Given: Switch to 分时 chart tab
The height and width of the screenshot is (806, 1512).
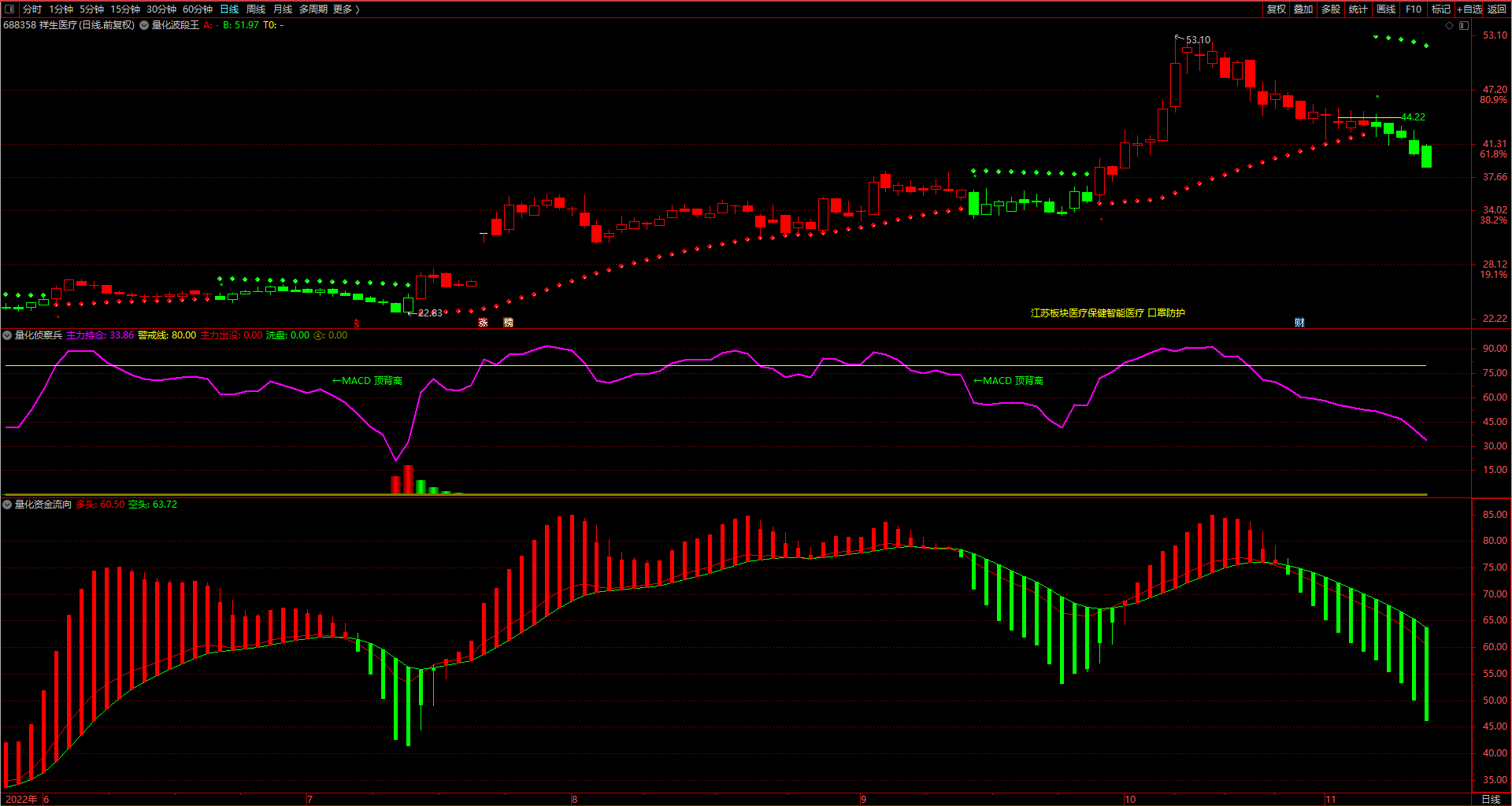Looking at the screenshot, I should coord(32,9).
